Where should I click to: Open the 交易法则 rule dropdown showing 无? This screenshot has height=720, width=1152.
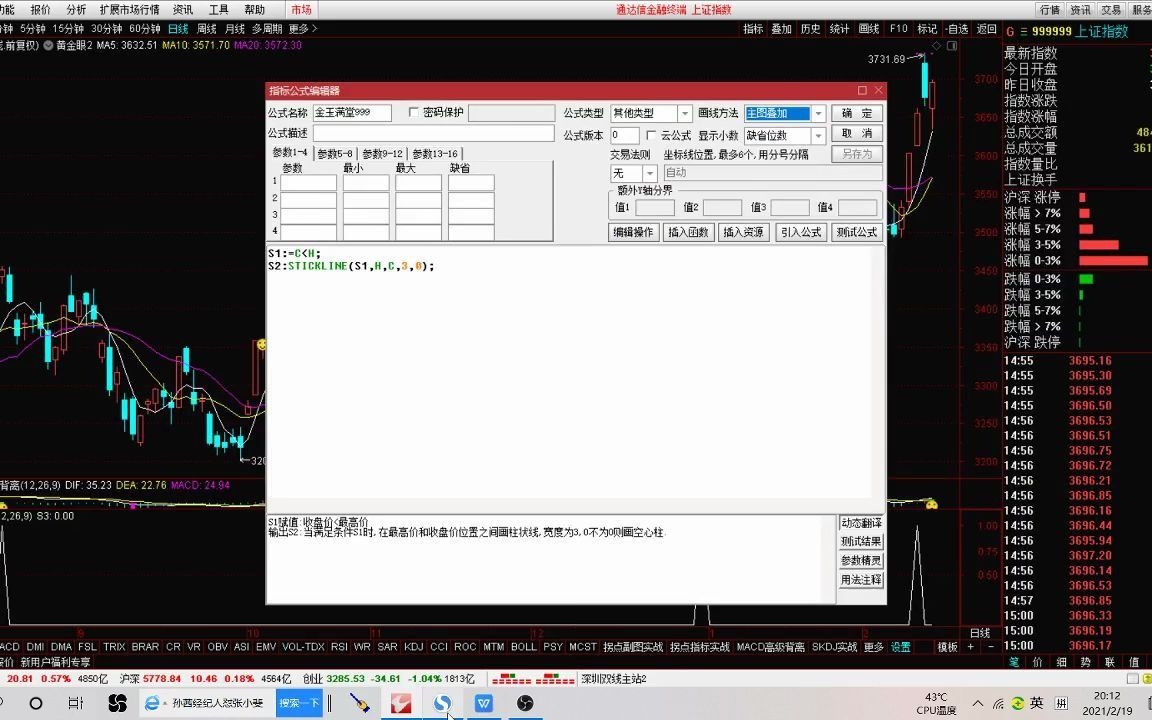coord(649,172)
